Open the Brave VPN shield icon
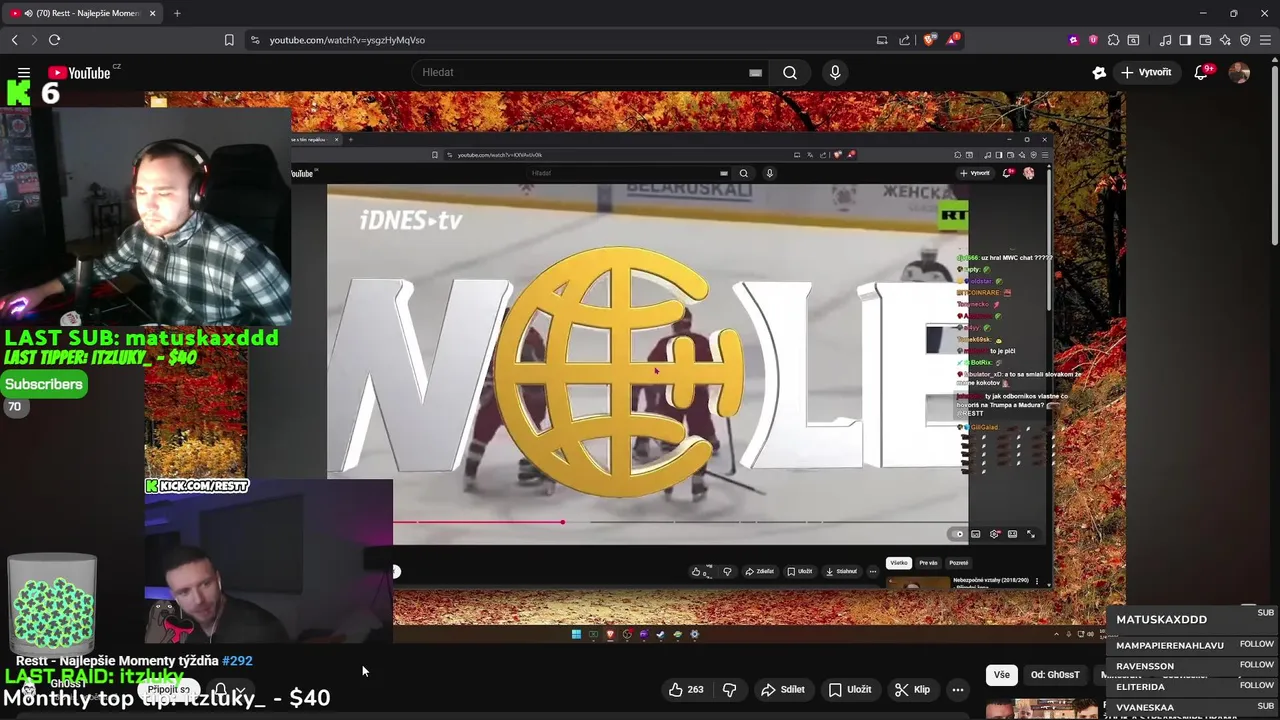 pos(1245,40)
